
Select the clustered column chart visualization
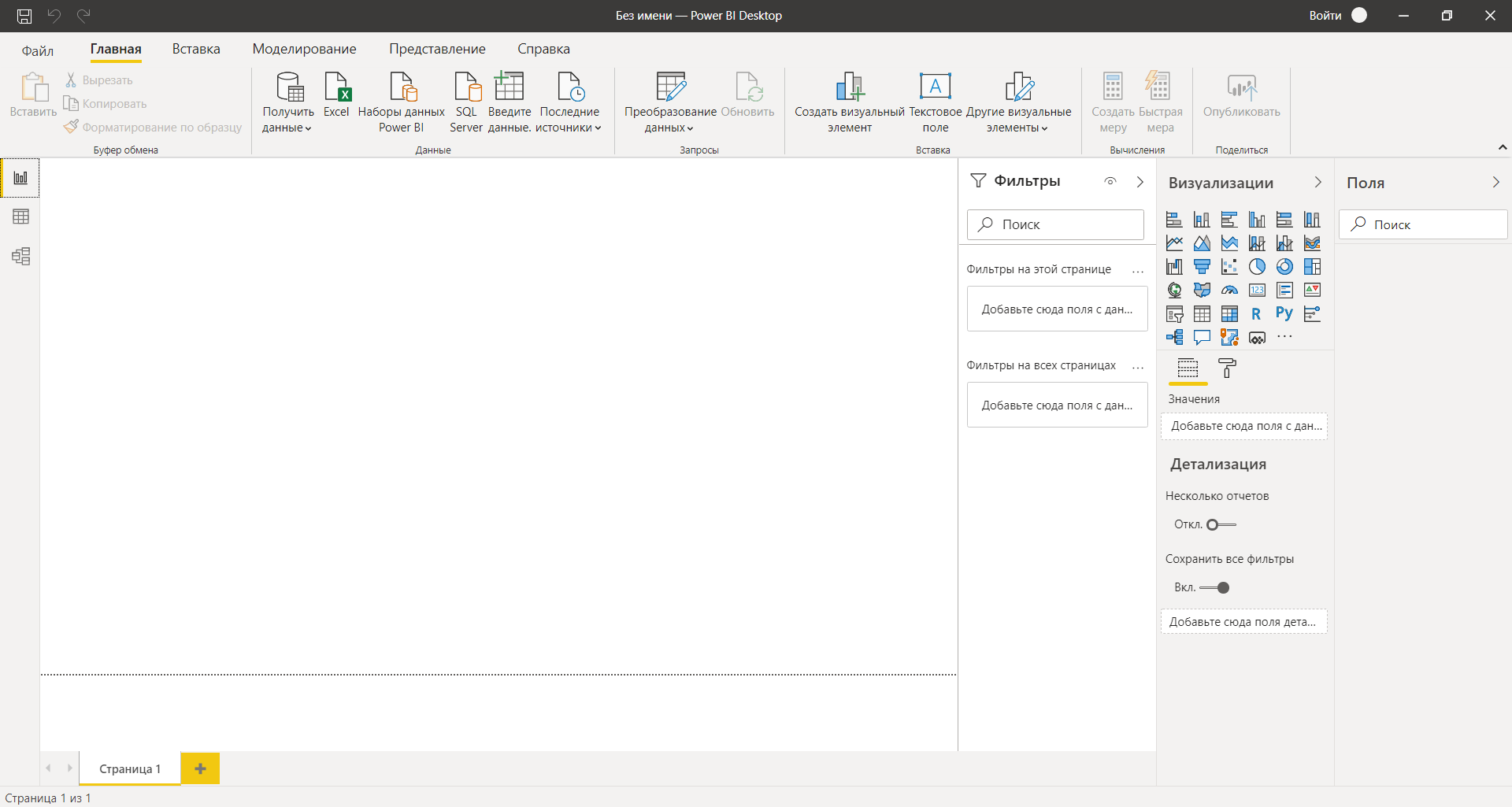[x=1257, y=220]
